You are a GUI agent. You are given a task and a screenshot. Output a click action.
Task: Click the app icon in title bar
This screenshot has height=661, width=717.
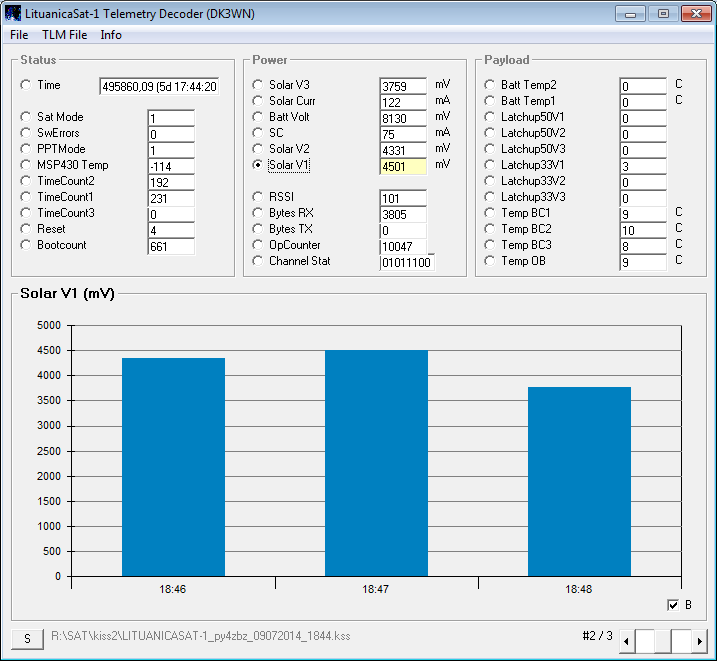(x=13, y=13)
